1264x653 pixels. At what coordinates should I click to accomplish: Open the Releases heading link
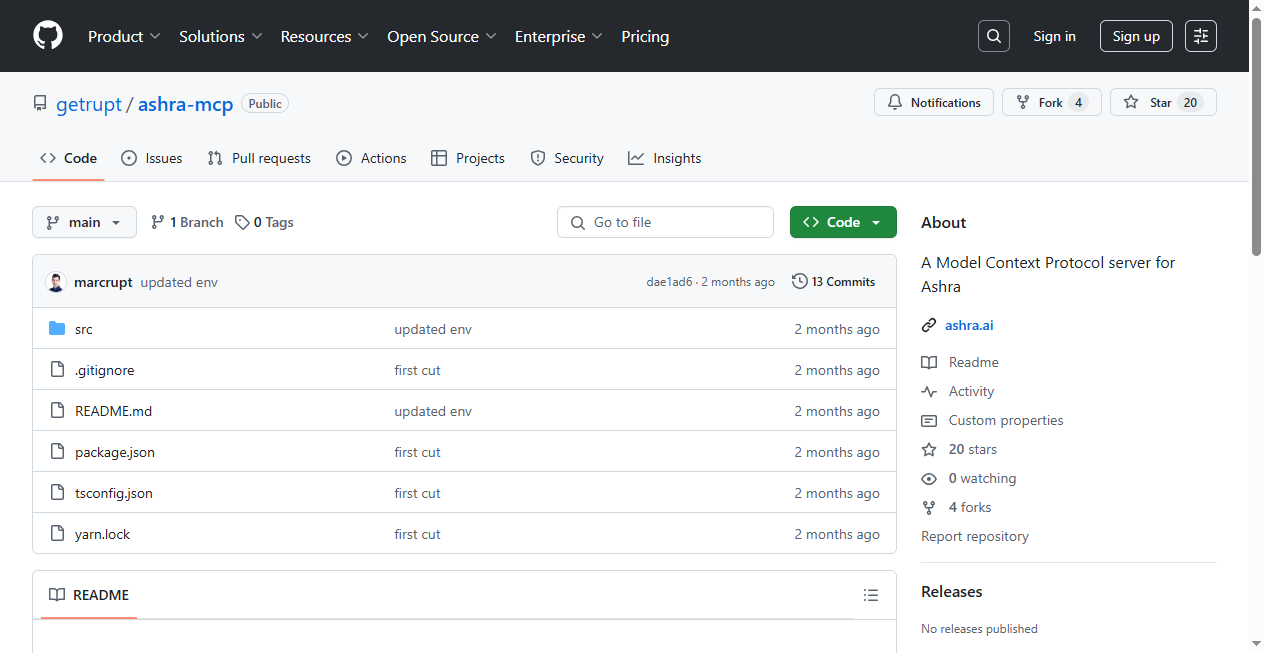[952, 591]
